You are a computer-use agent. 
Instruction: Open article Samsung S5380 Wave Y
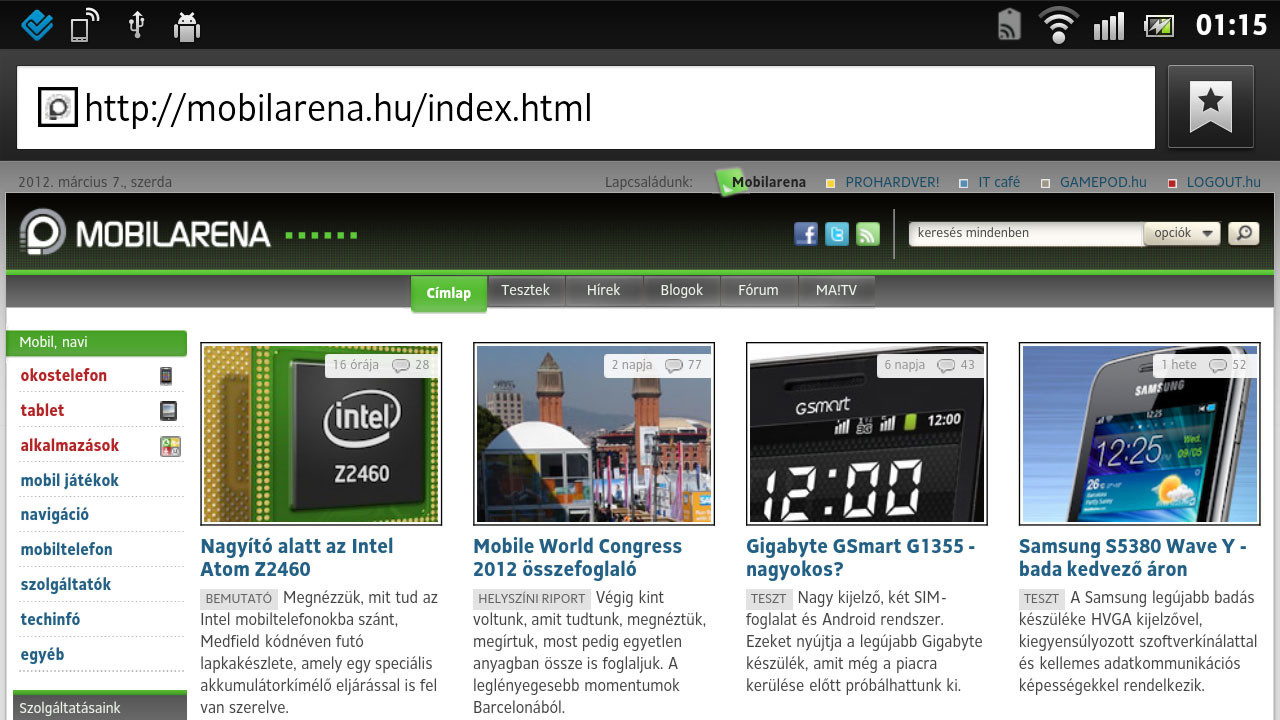pyautogui.click(x=1133, y=558)
